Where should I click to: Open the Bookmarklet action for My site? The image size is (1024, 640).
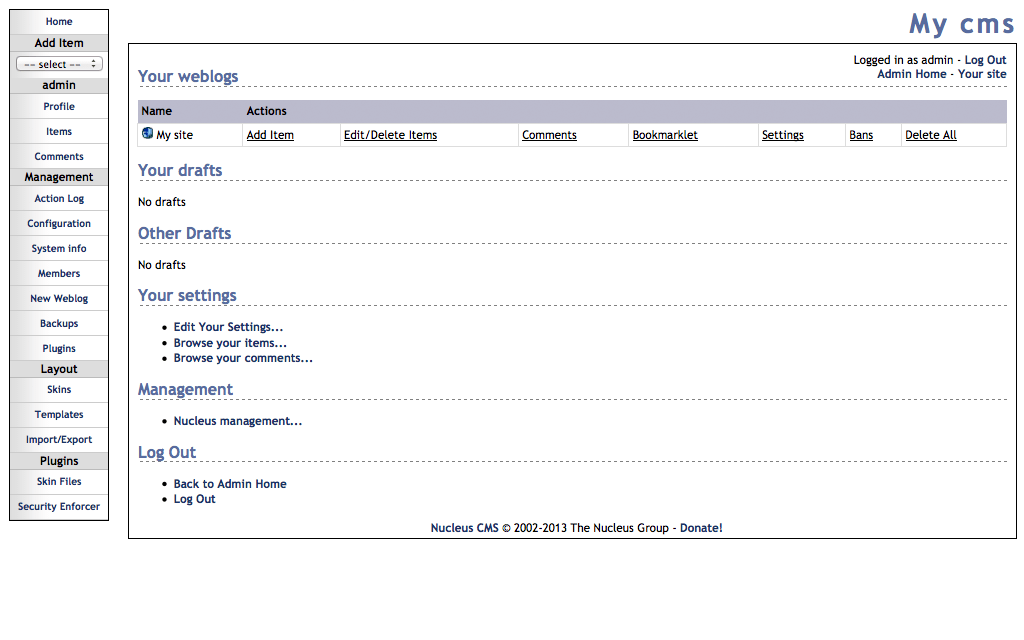664,134
